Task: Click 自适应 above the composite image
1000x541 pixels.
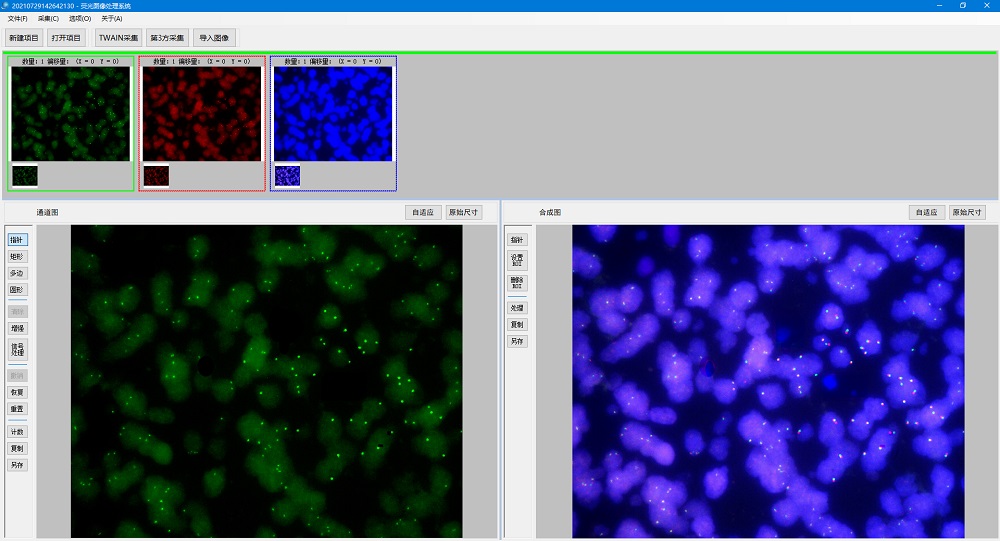Action: tap(925, 212)
